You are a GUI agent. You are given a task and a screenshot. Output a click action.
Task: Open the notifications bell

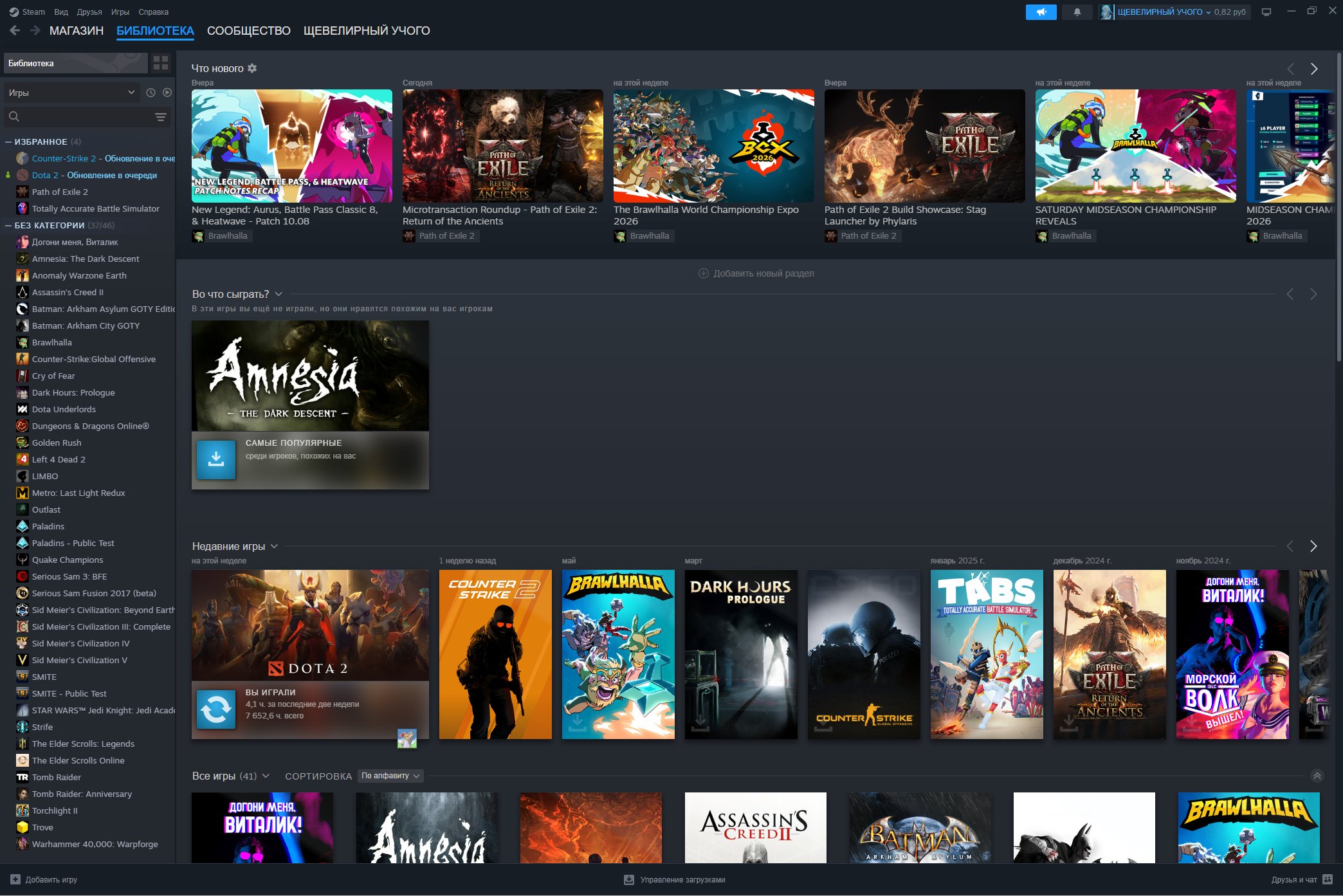pyautogui.click(x=1077, y=12)
